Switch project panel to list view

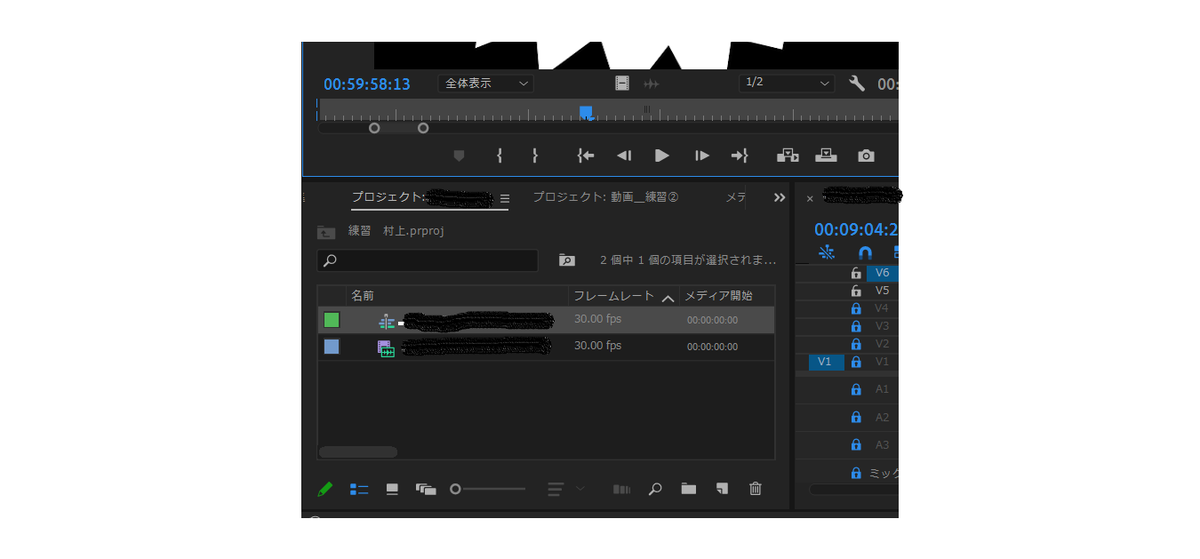point(359,489)
